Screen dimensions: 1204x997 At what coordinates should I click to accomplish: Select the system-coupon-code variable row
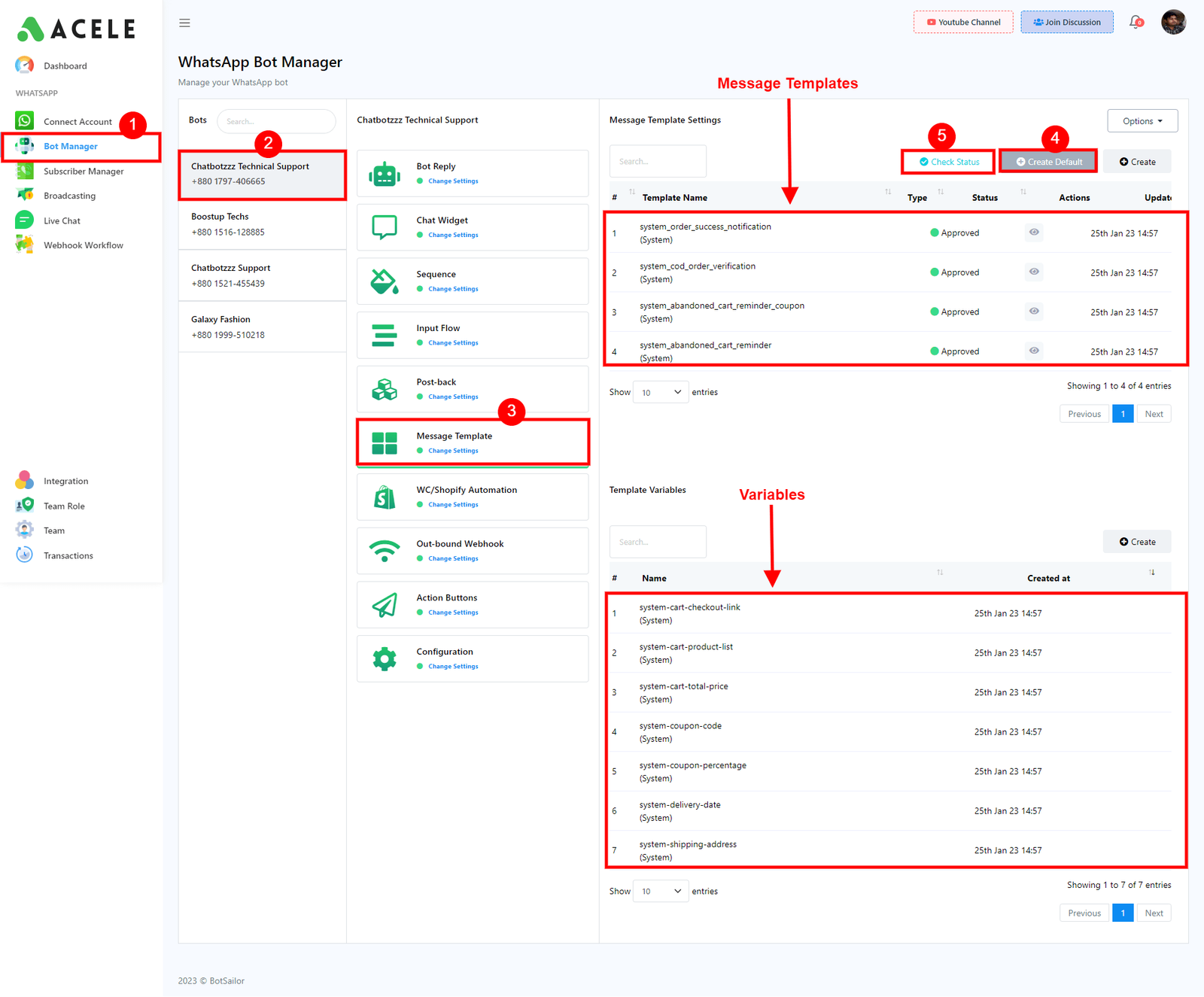(890, 732)
